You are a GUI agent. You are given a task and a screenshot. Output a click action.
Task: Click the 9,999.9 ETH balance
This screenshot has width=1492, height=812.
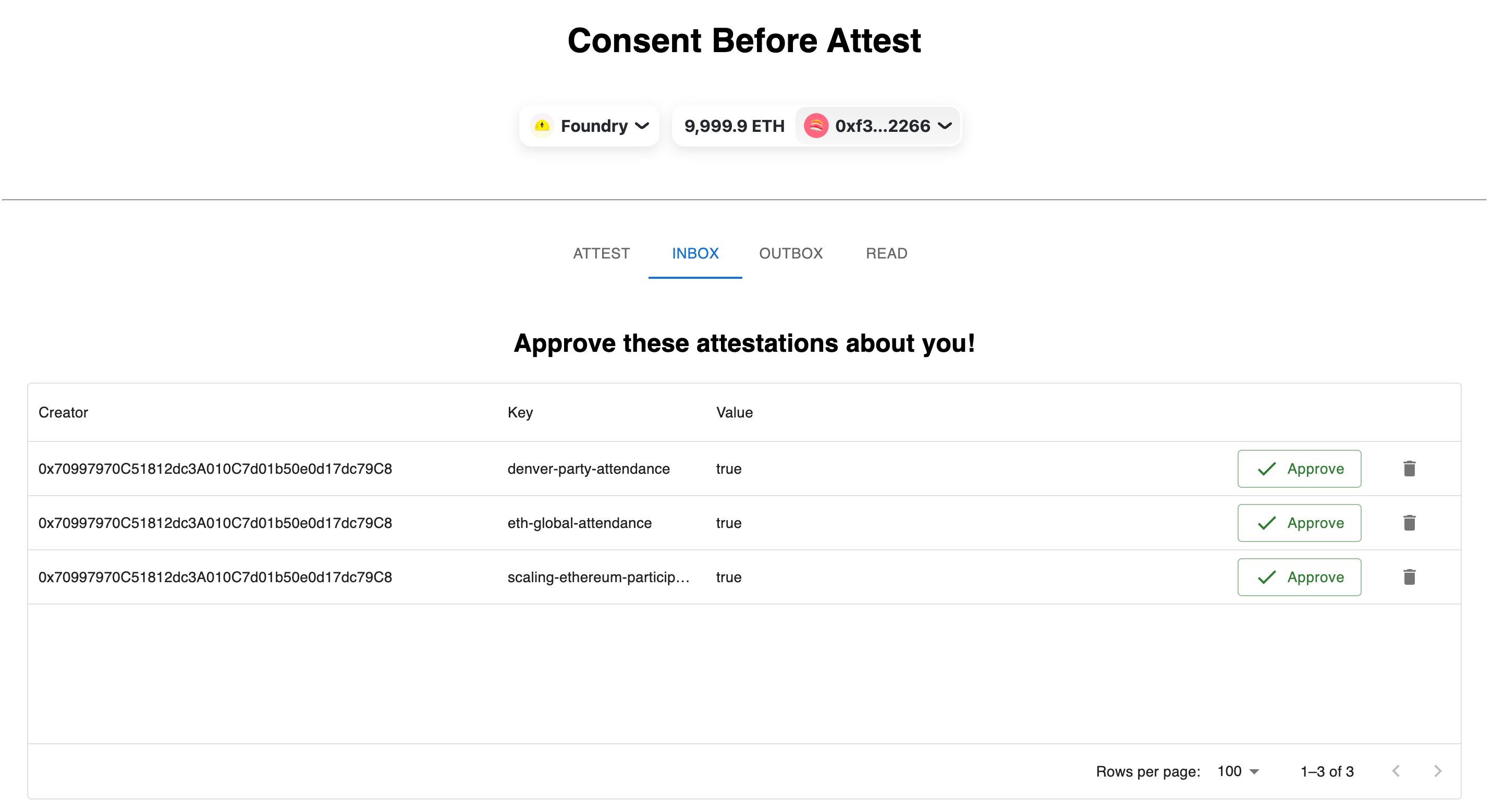pos(734,126)
